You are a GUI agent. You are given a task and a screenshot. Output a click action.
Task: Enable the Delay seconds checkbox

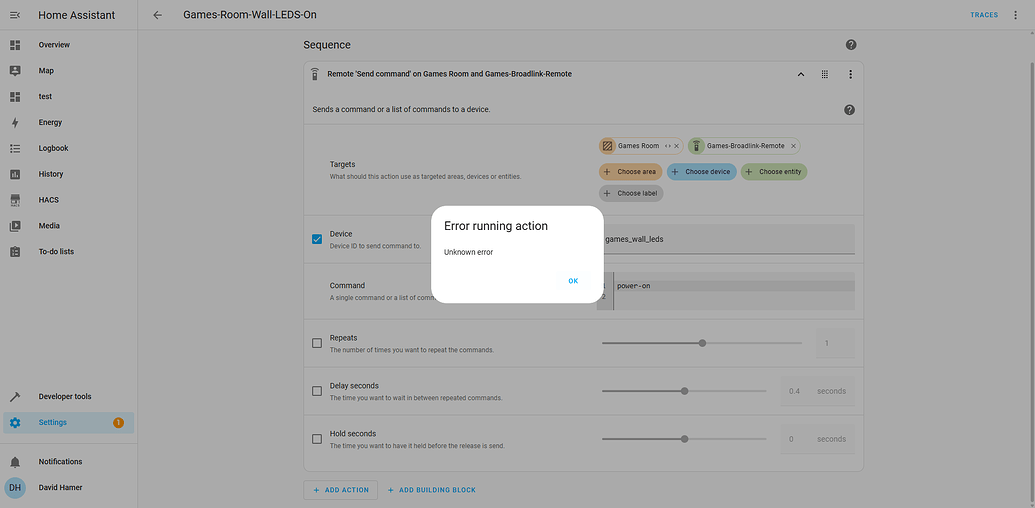[x=317, y=391]
